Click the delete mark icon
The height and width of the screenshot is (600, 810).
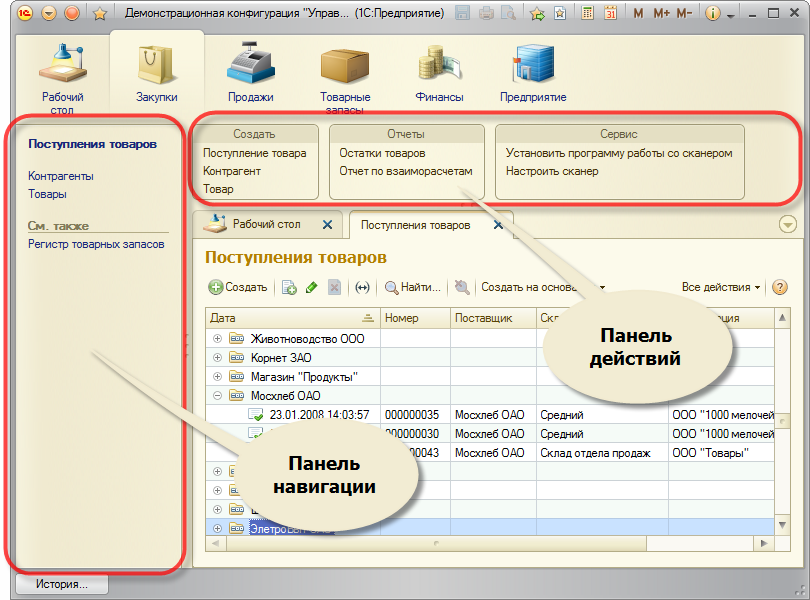[x=334, y=287]
